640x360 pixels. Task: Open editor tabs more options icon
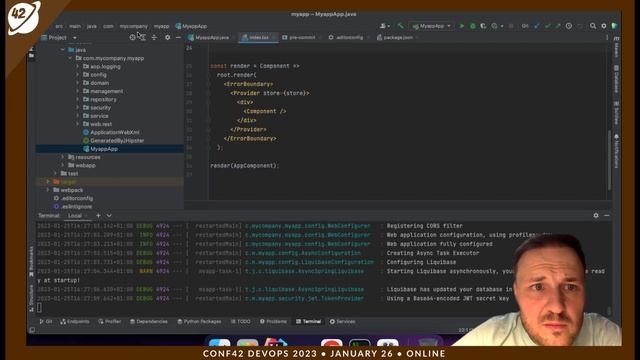pyautogui.click(x=607, y=38)
